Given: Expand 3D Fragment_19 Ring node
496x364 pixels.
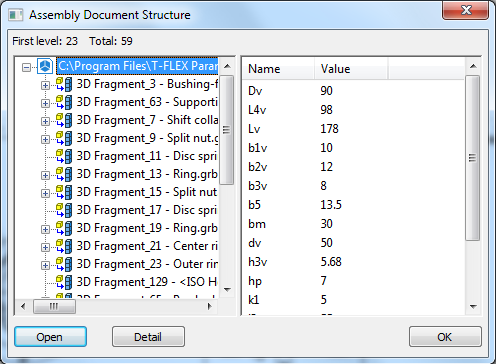Looking at the screenshot, I should pos(45,229).
